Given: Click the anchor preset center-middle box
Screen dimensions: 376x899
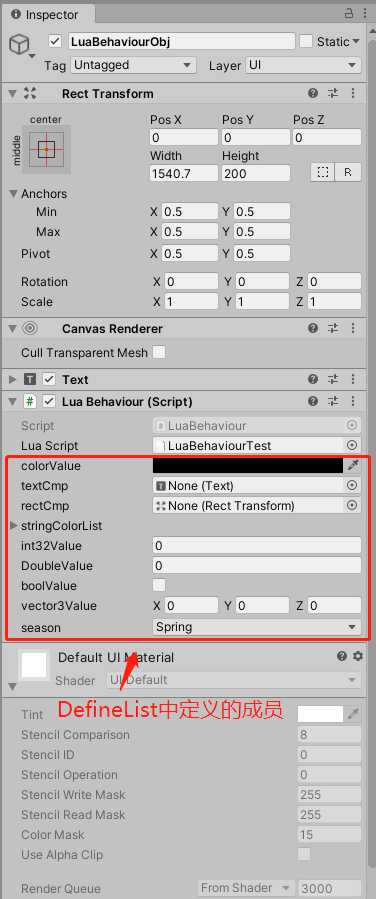Looking at the screenshot, I should point(46,150).
